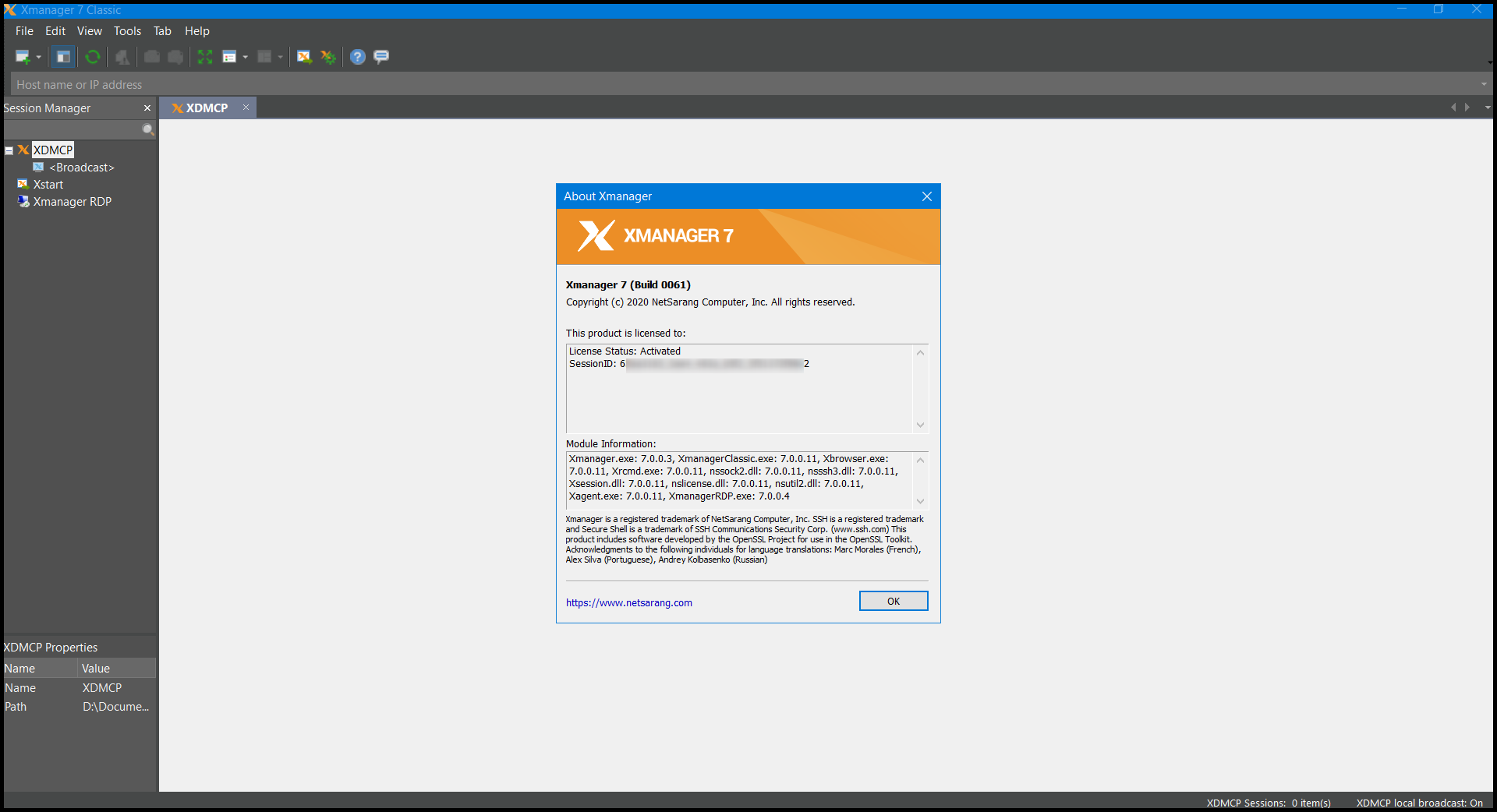
Task: Click the Xmanager RDP tree icon
Action: (23, 202)
